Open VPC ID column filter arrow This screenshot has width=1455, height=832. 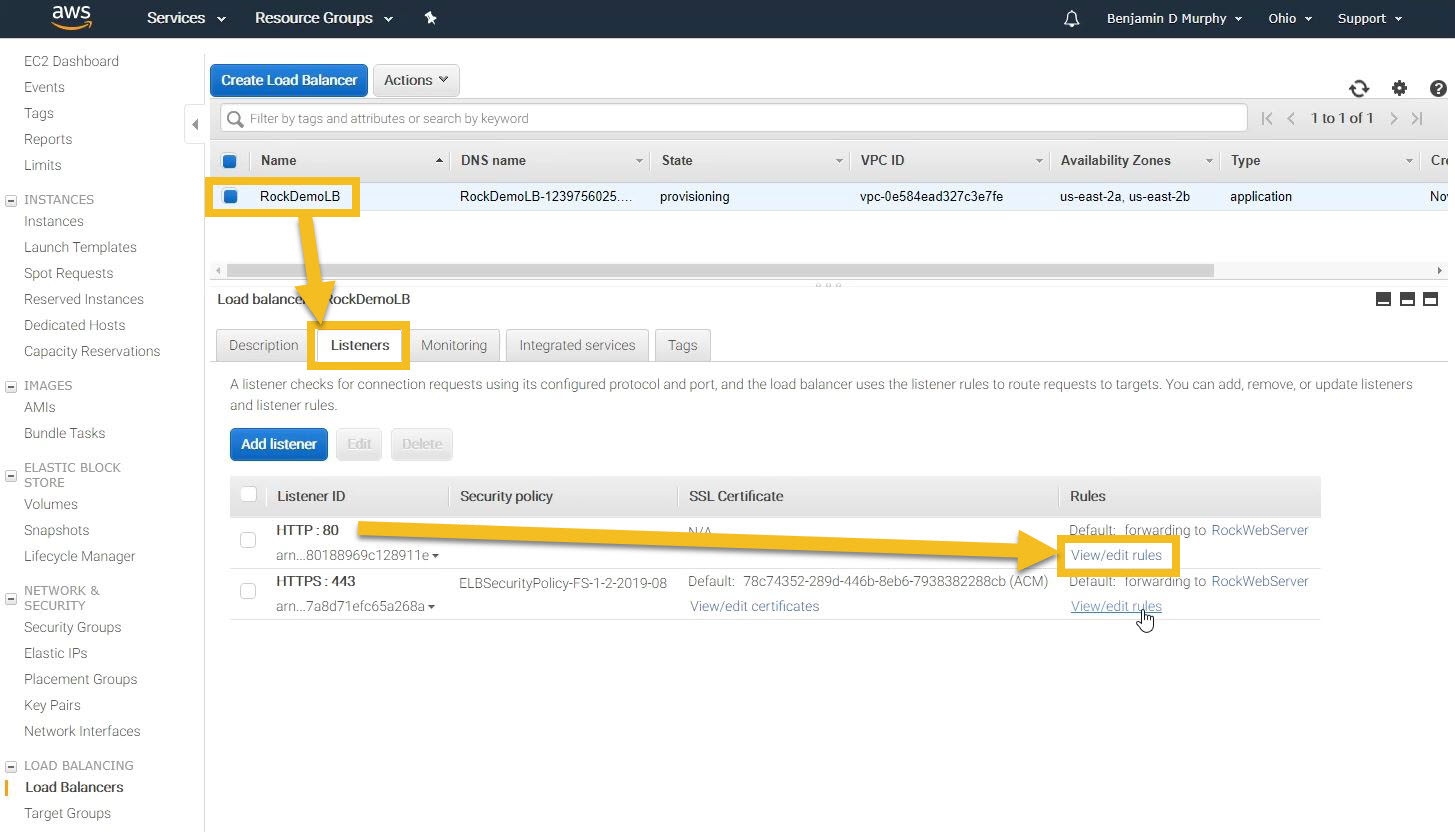(x=1039, y=161)
